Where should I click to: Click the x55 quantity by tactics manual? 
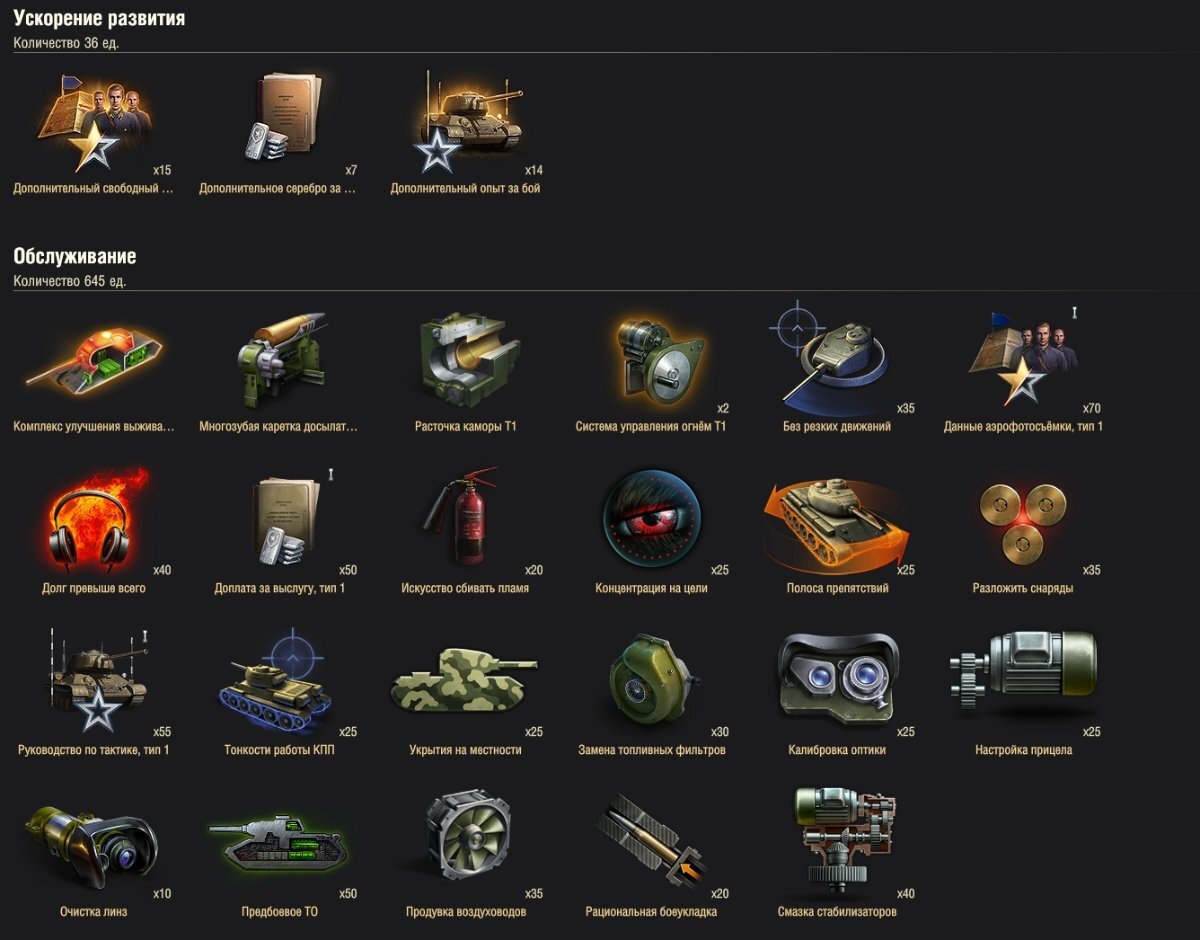162,732
